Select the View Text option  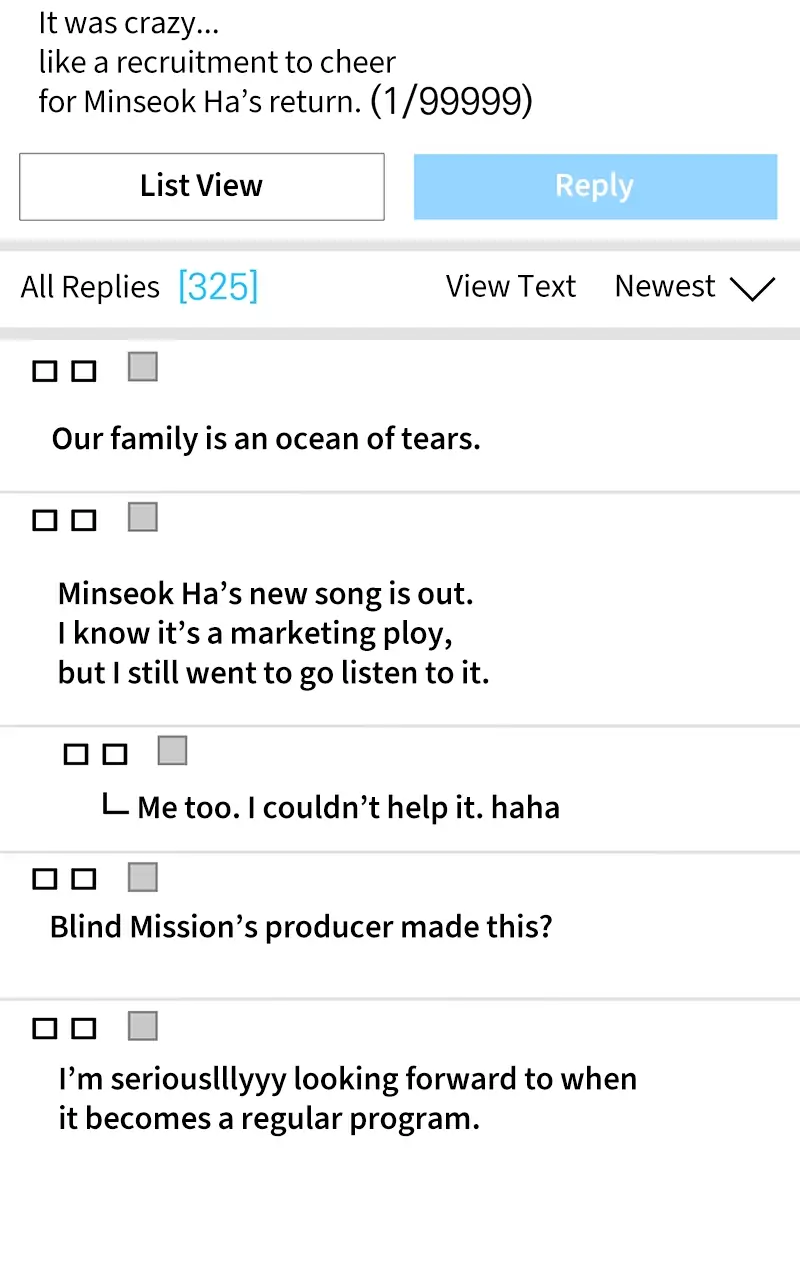click(x=510, y=287)
